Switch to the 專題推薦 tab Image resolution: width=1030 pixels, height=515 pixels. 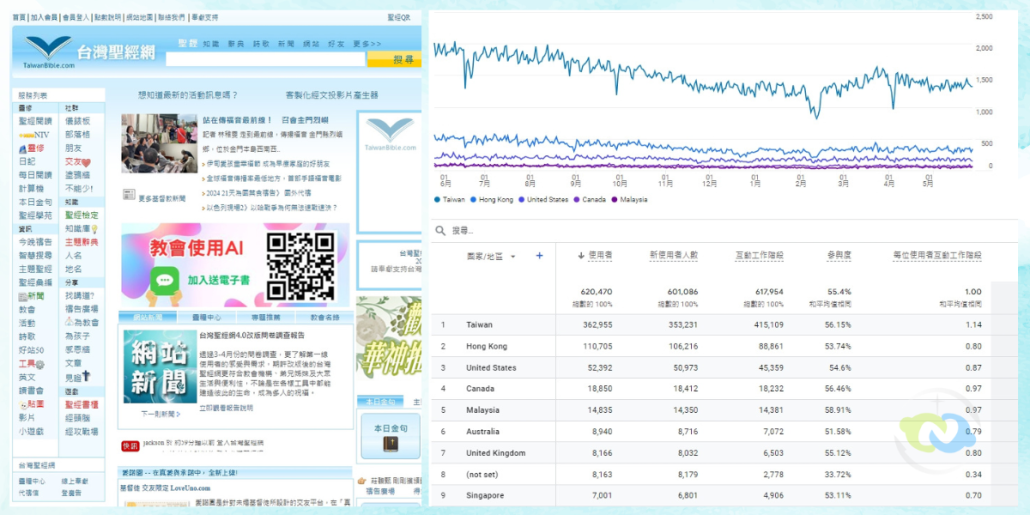tap(264, 317)
